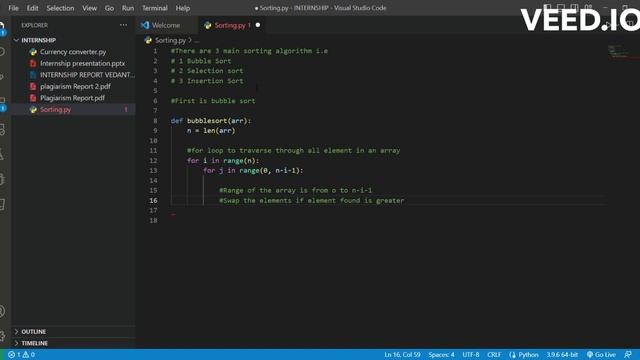Change indentation via Spaces: 4
640x360 pixels.
click(441, 354)
